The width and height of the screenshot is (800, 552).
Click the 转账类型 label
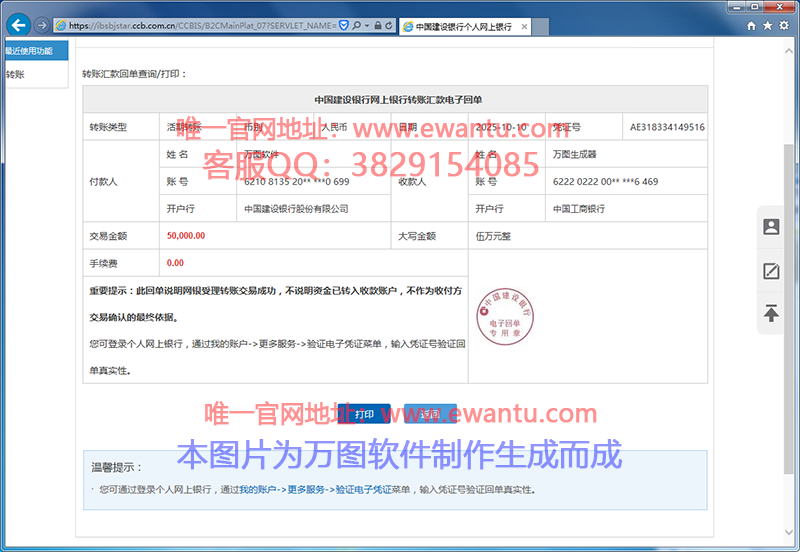coord(108,127)
